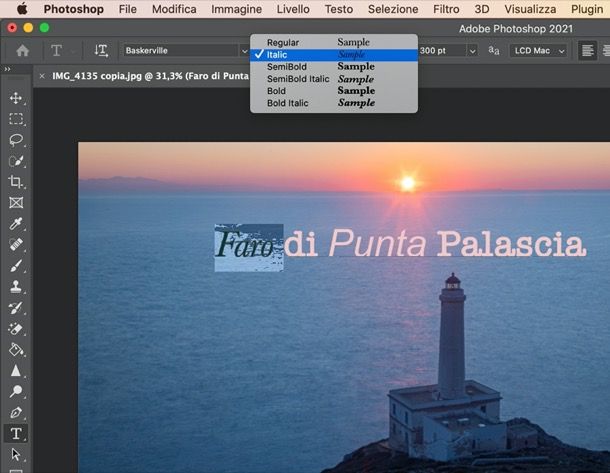Go to Photoshop Home screen icon
The width and height of the screenshot is (610, 473).
pyautogui.click(x=23, y=51)
